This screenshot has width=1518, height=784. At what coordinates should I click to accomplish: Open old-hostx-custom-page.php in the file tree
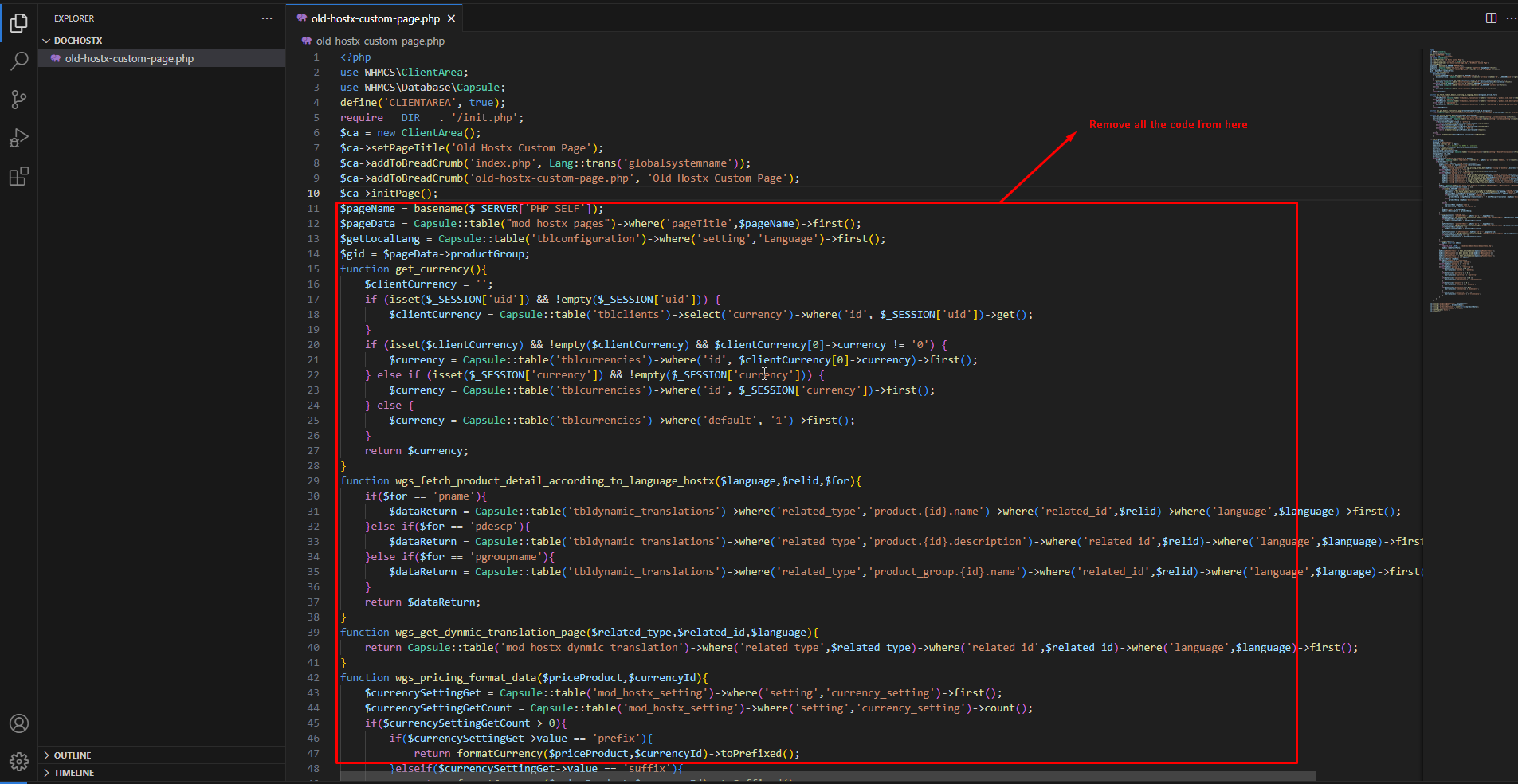point(129,58)
